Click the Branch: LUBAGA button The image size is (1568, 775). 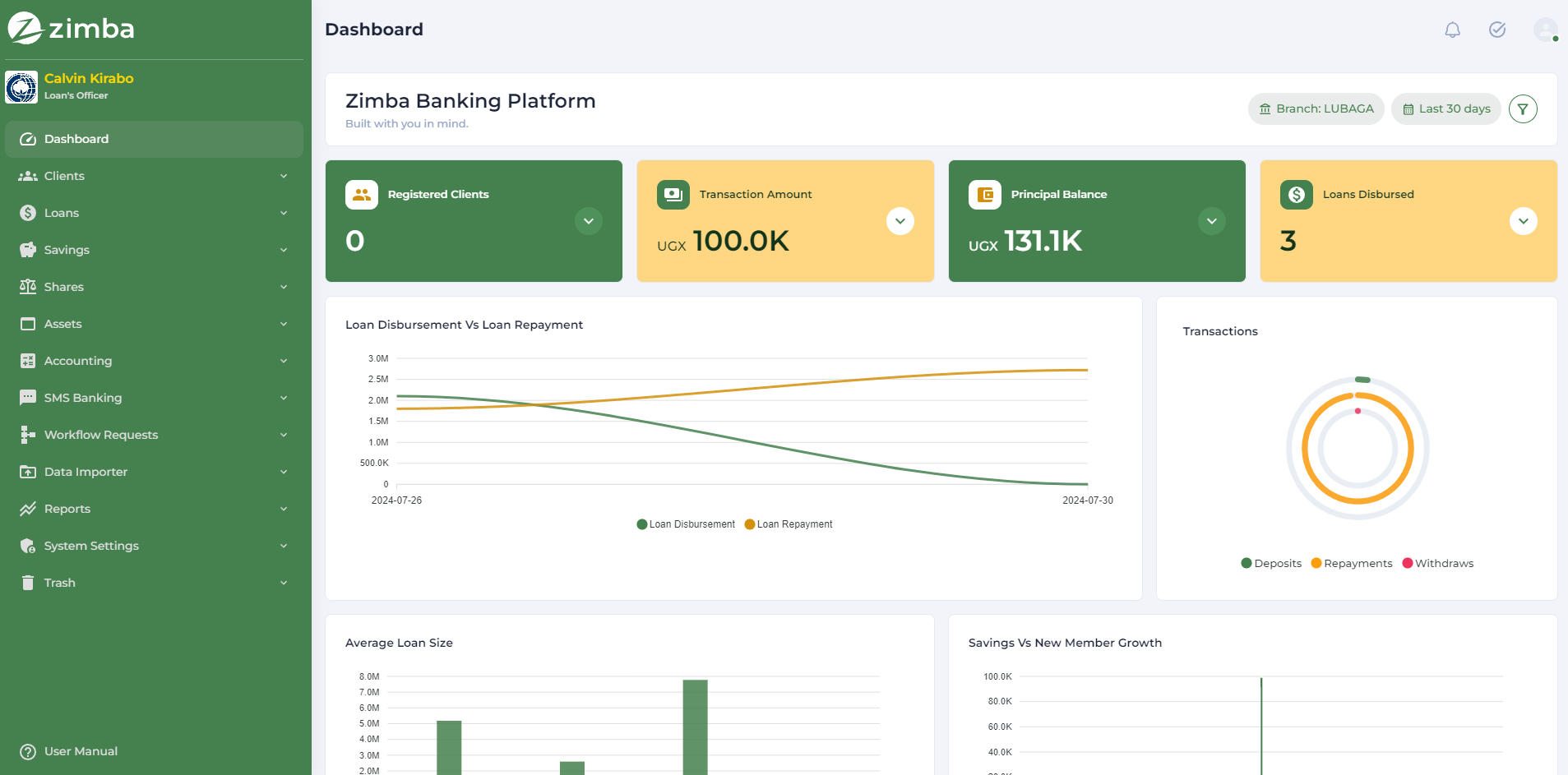click(x=1316, y=109)
